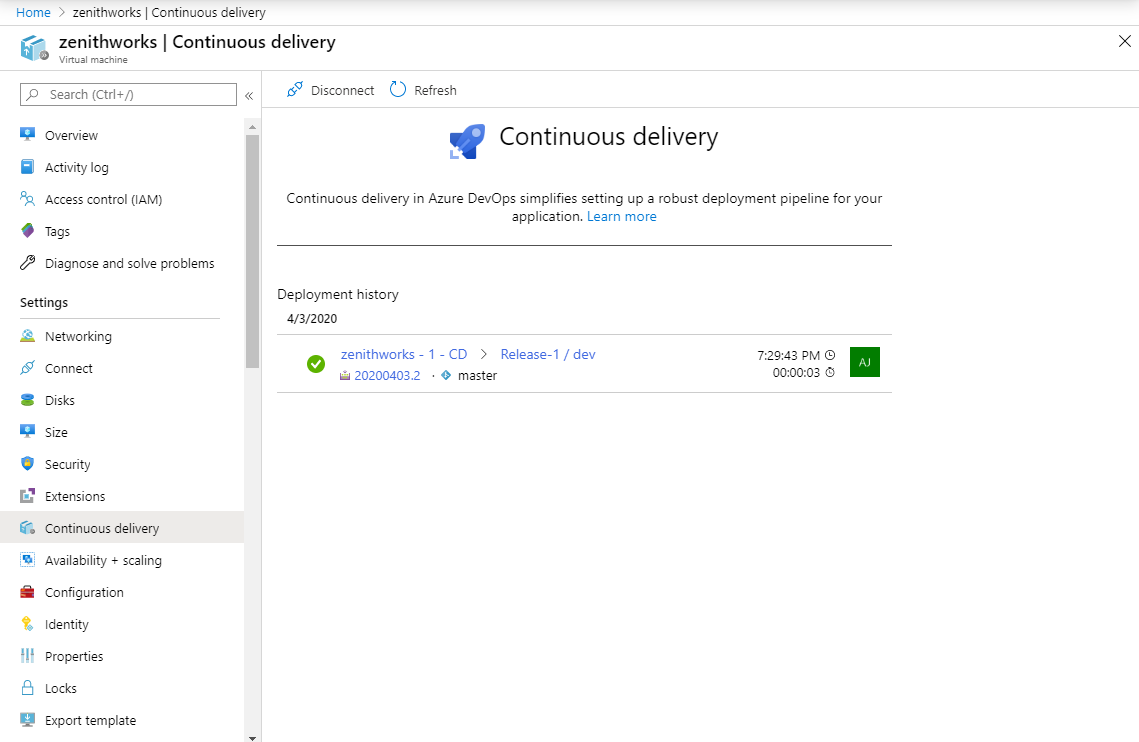Open the Locks blade icon
The height and width of the screenshot is (742, 1139).
coord(28,688)
